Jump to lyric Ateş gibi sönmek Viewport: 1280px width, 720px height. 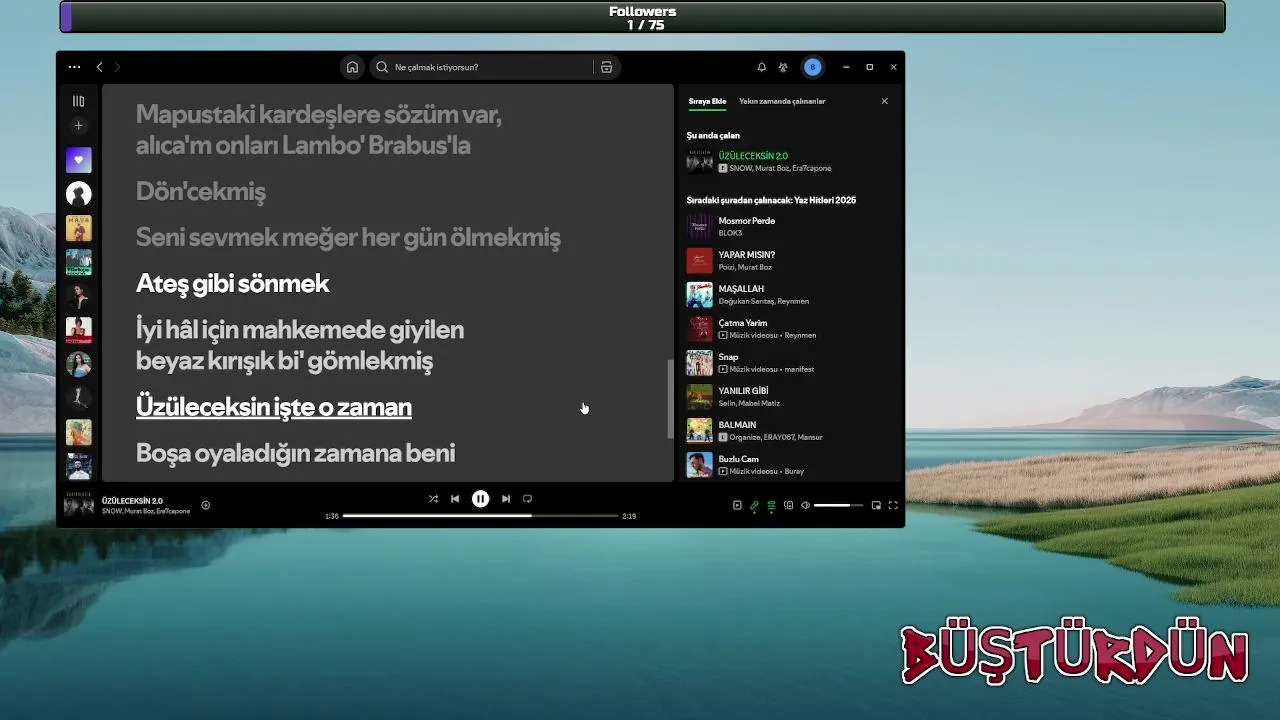[232, 284]
